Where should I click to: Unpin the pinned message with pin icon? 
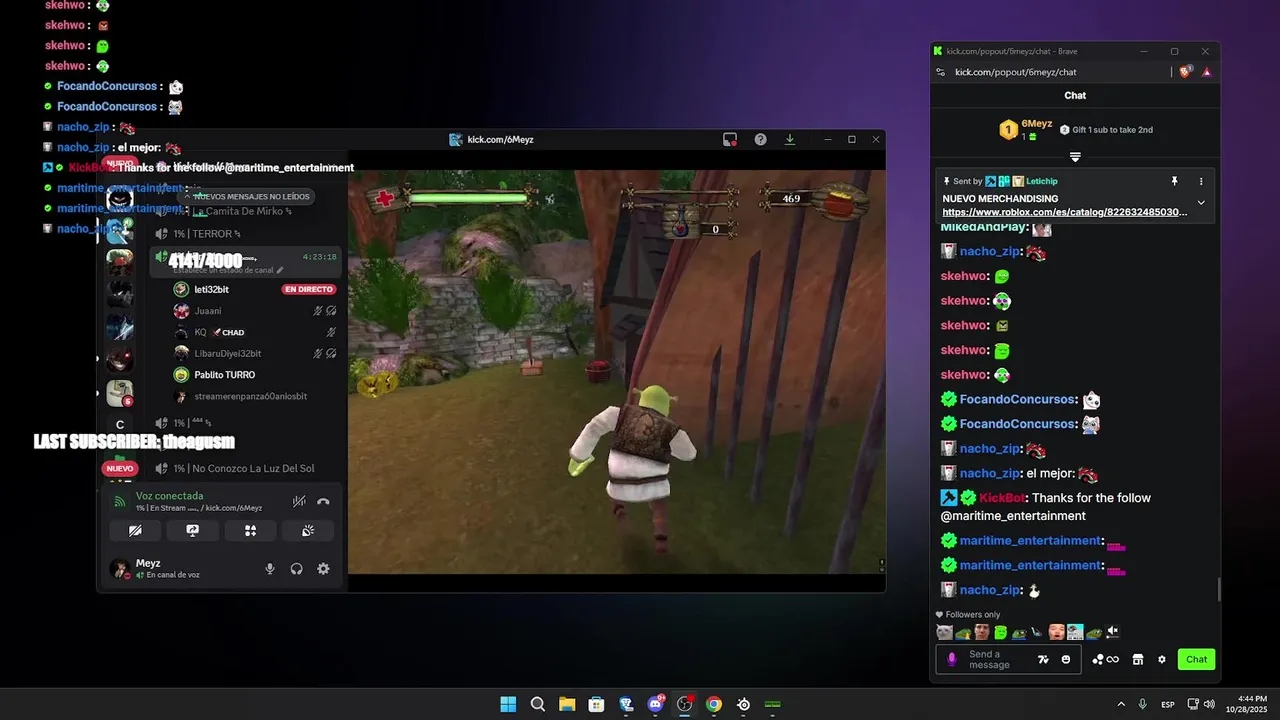click(1175, 181)
